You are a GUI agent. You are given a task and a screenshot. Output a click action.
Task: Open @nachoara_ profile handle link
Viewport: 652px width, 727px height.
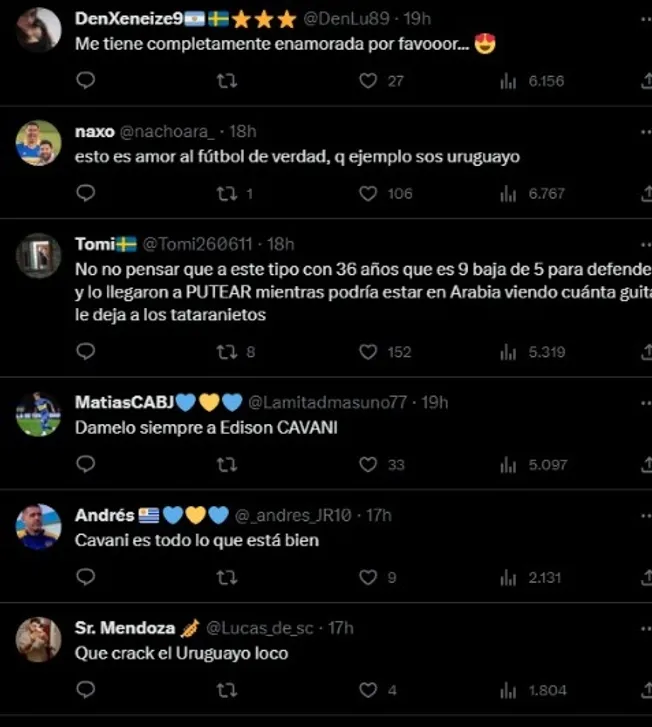(167, 132)
